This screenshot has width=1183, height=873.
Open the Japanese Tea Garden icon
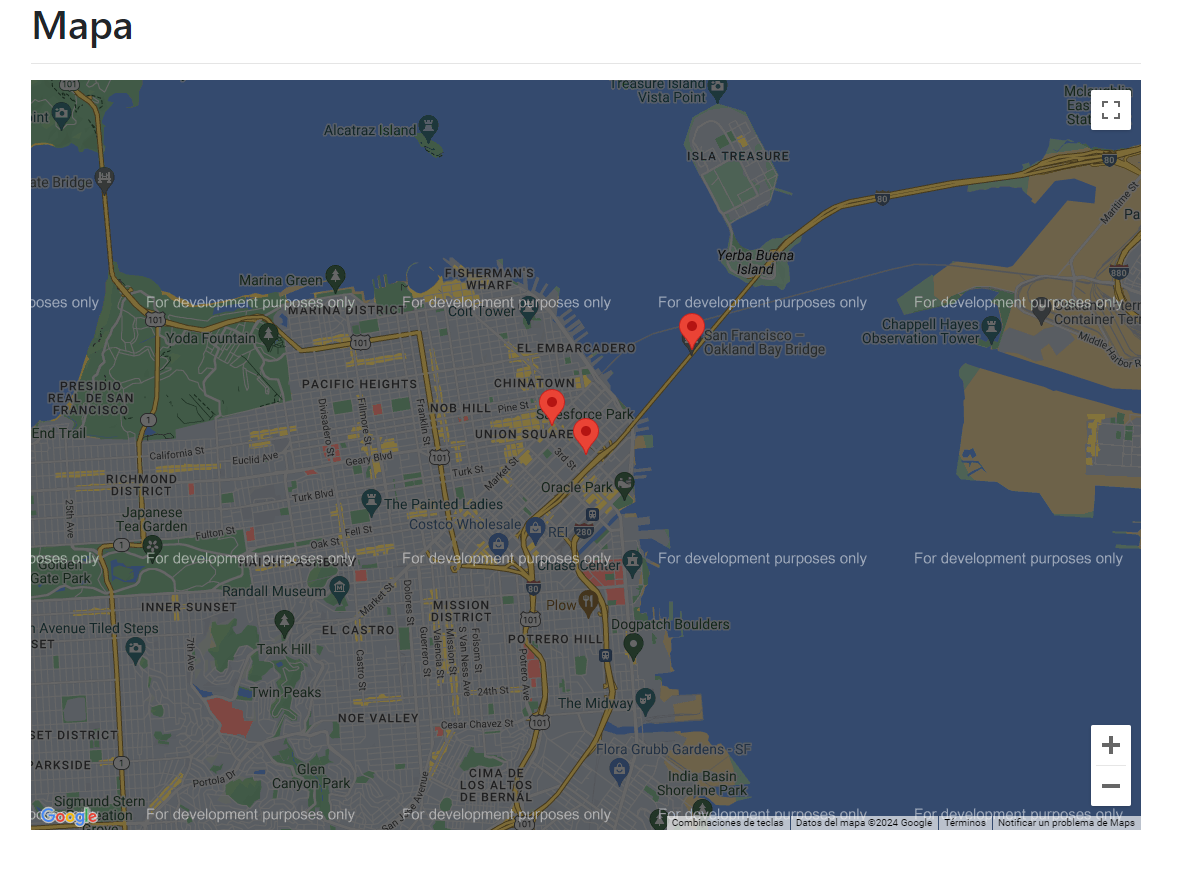(152, 546)
